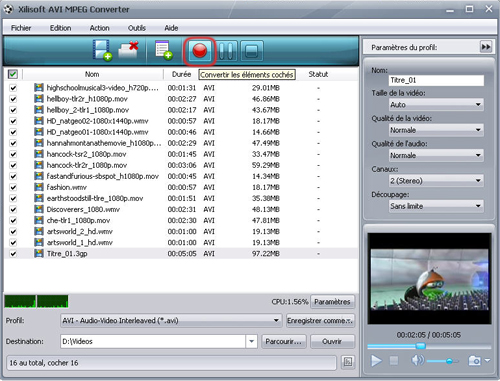Open snapshot options arrow next to camera
500x381 pixels.
487,360
